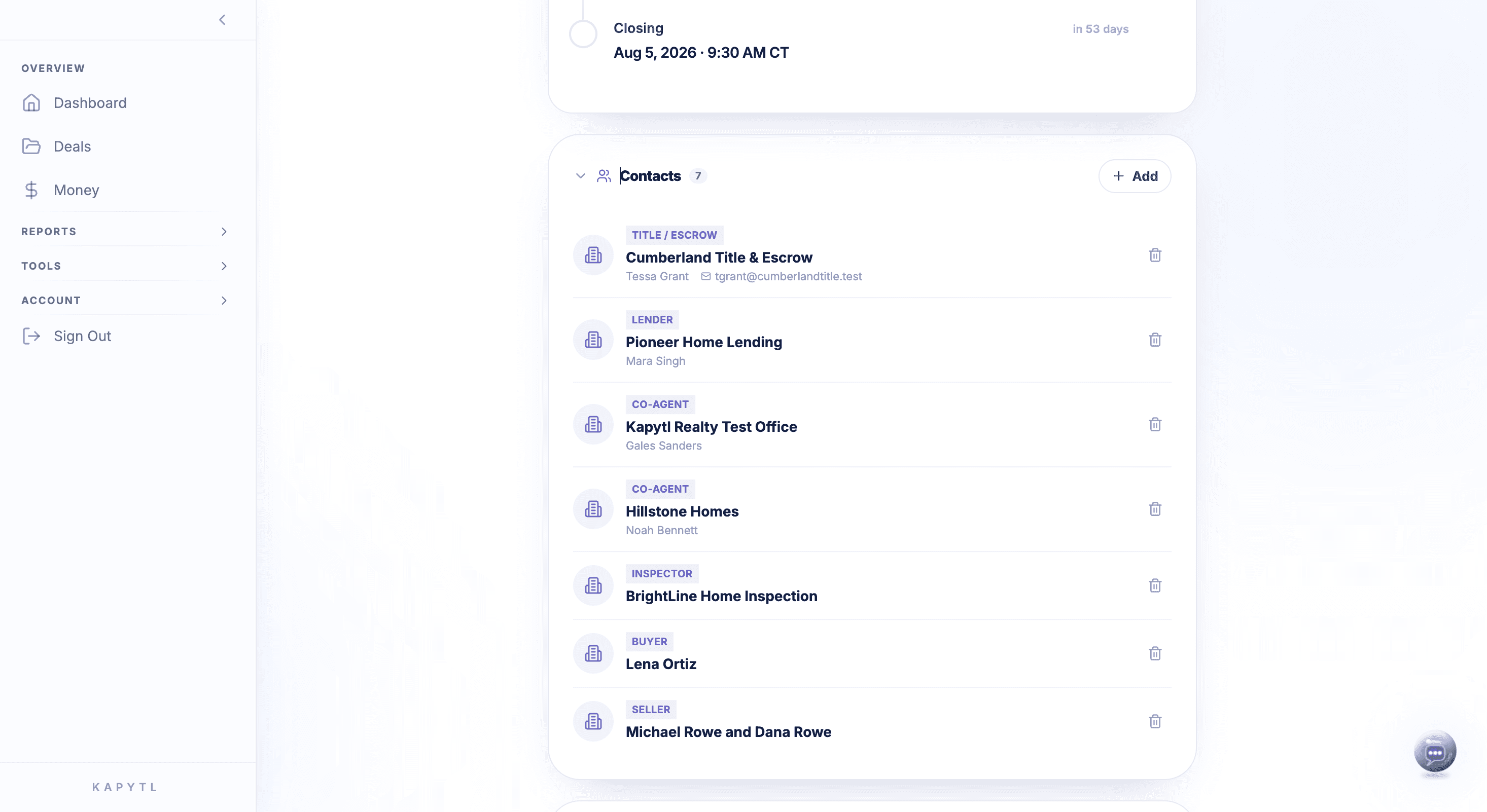Open the Dashboard page
Image resolution: width=1487 pixels, height=812 pixels.
(x=90, y=103)
